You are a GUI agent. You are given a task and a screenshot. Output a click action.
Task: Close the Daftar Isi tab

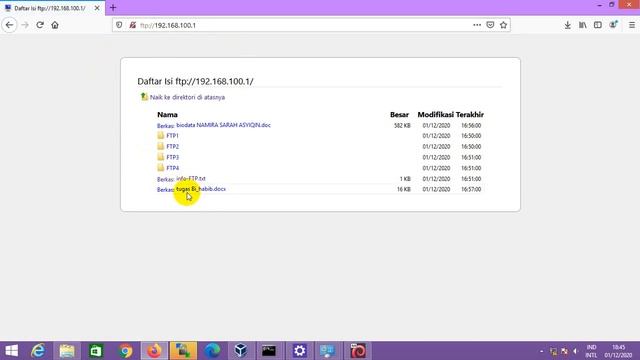tap(97, 8)
